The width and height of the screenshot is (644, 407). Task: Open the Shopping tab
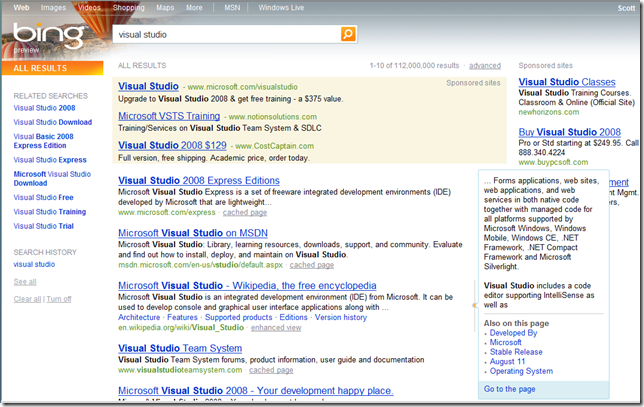(129, 7)
